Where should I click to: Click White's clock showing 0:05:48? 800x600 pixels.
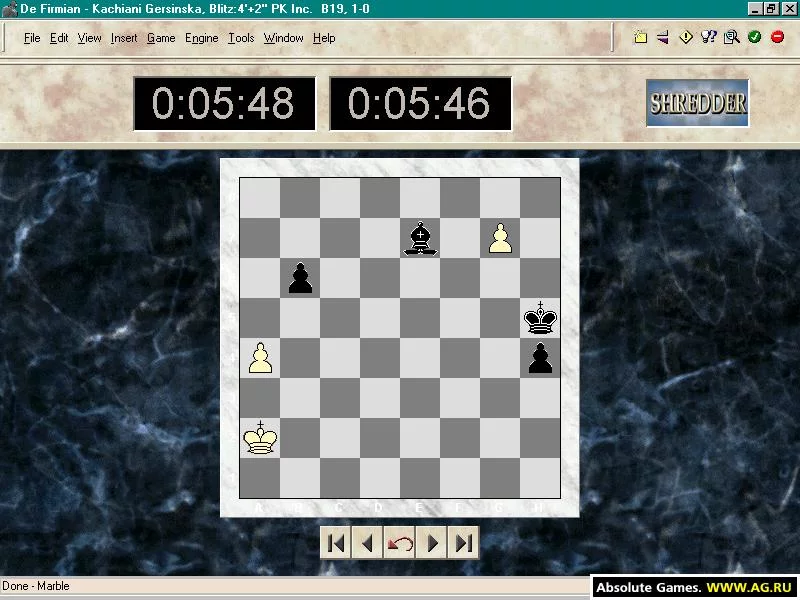tap(224, 104)
